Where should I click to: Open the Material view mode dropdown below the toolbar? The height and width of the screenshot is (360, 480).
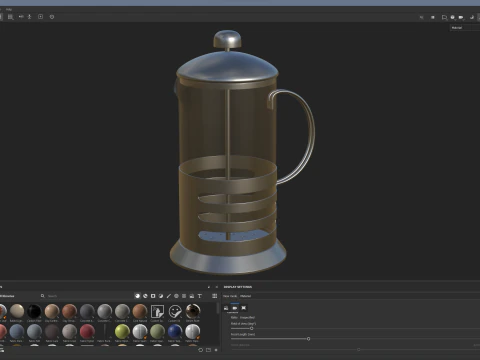tap(465, 28)
